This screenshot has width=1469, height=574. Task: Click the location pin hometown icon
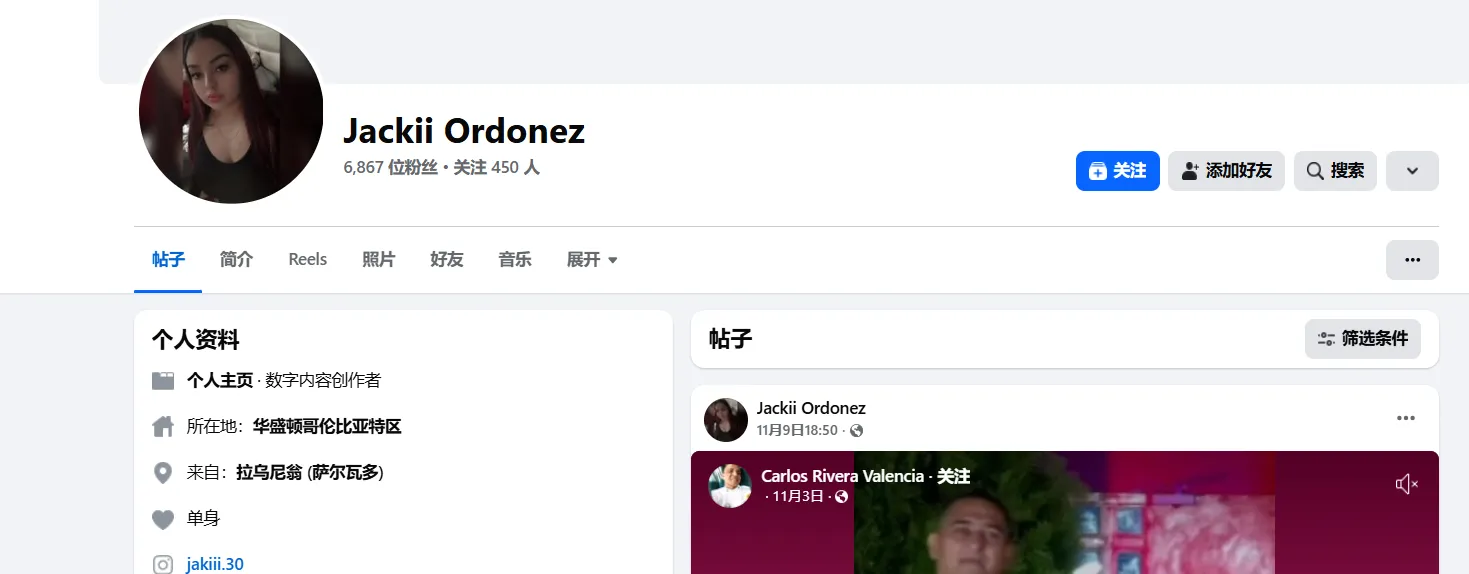click(x=163, y=473)
